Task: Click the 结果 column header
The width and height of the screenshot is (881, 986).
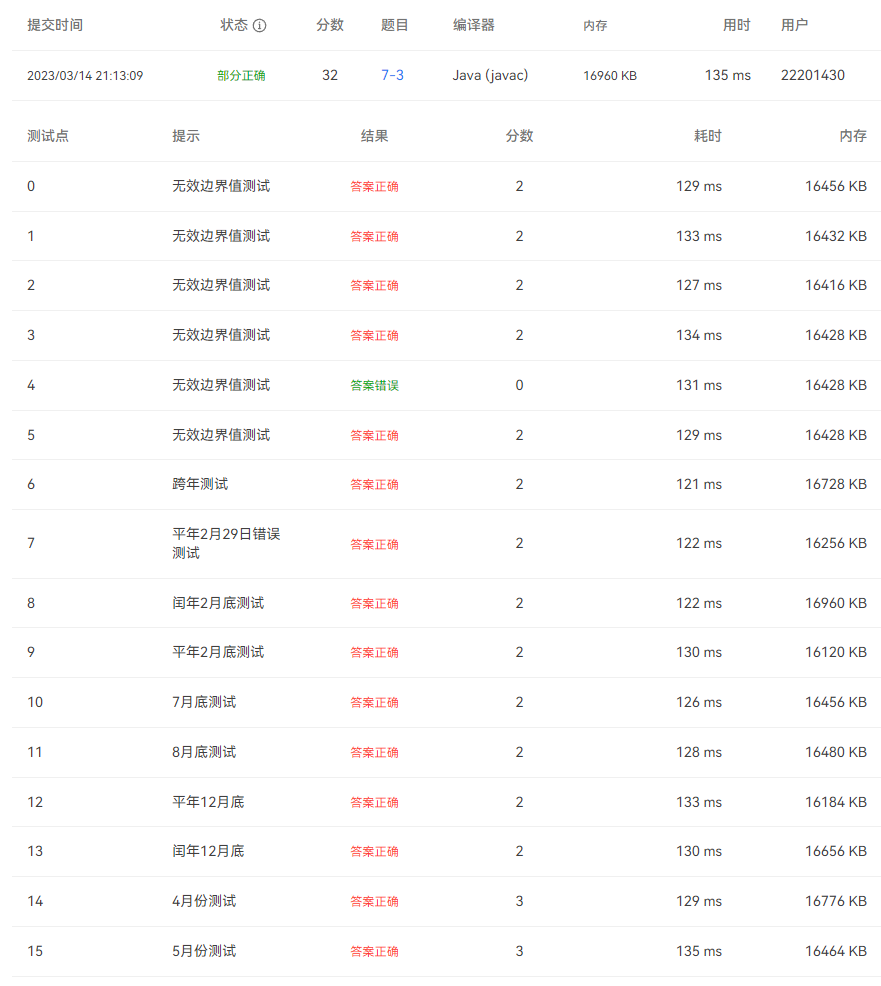Action: (x=374, y=136)
